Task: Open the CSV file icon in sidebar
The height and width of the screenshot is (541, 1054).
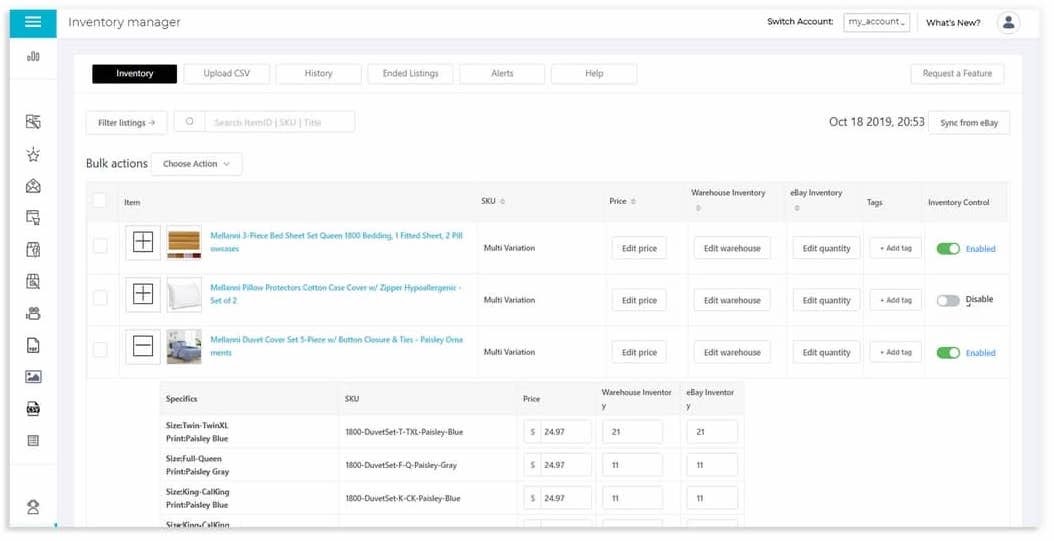Action: pos(33,409)
